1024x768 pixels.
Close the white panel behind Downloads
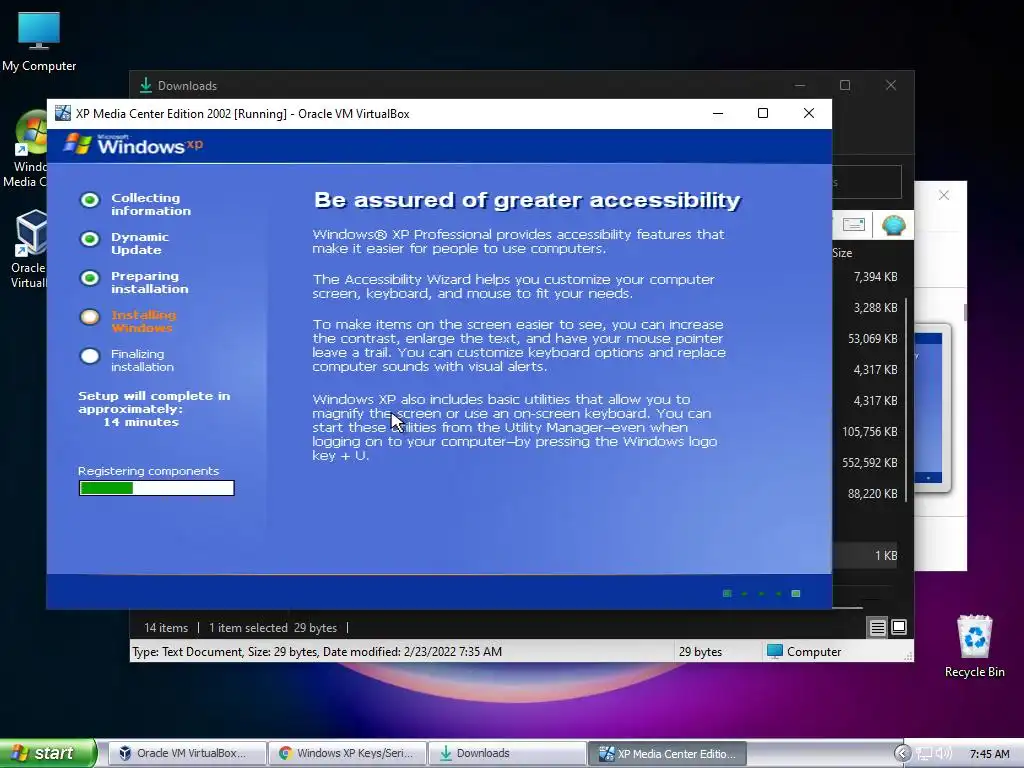[944, 195]
